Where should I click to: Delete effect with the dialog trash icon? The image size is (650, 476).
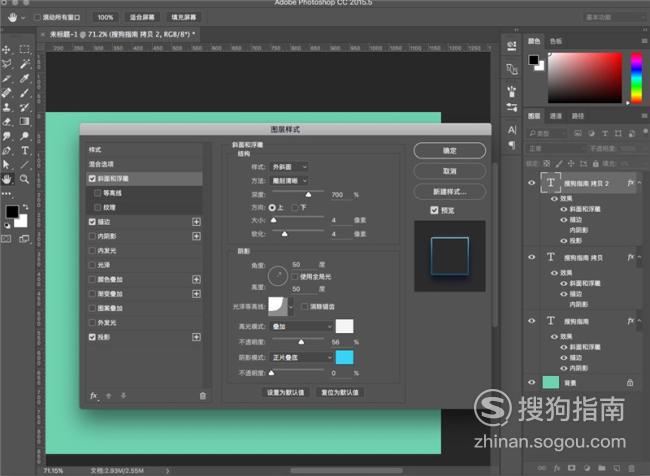(x=203, y=396)
